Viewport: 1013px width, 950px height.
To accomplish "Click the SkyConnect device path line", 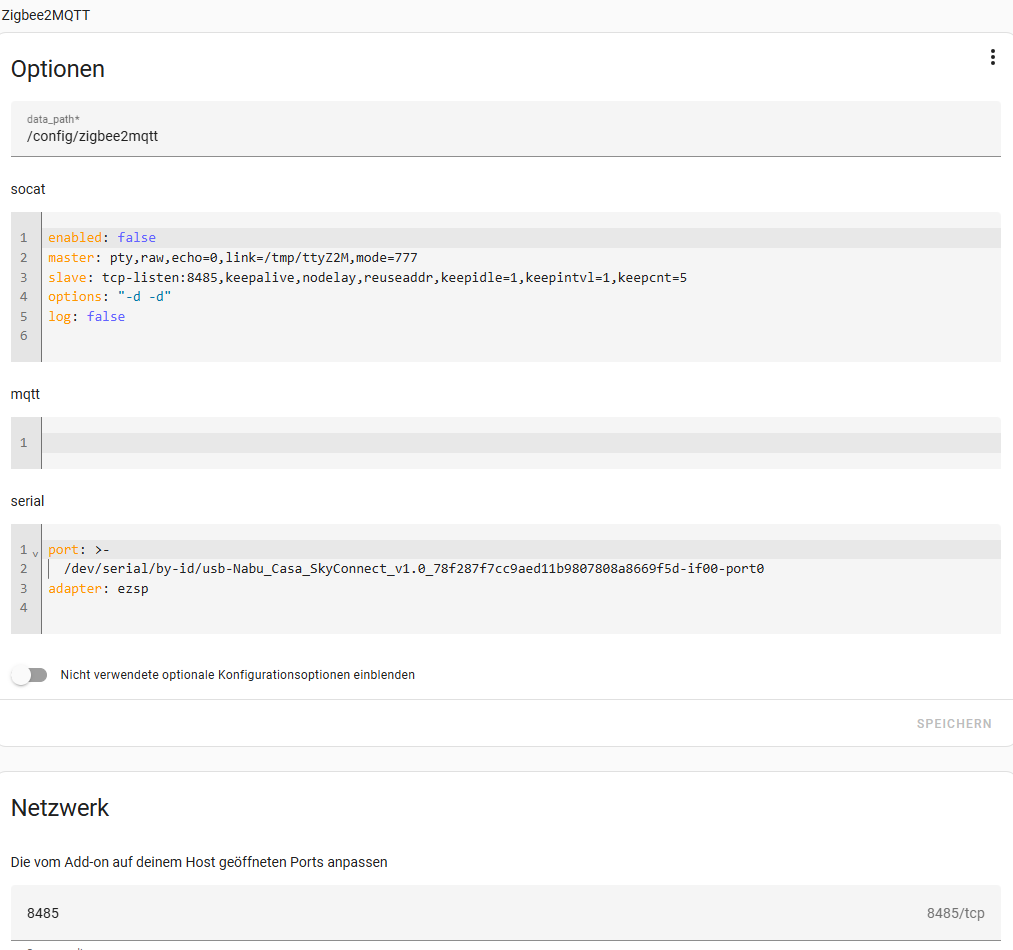I will click(x=413, y=569).
